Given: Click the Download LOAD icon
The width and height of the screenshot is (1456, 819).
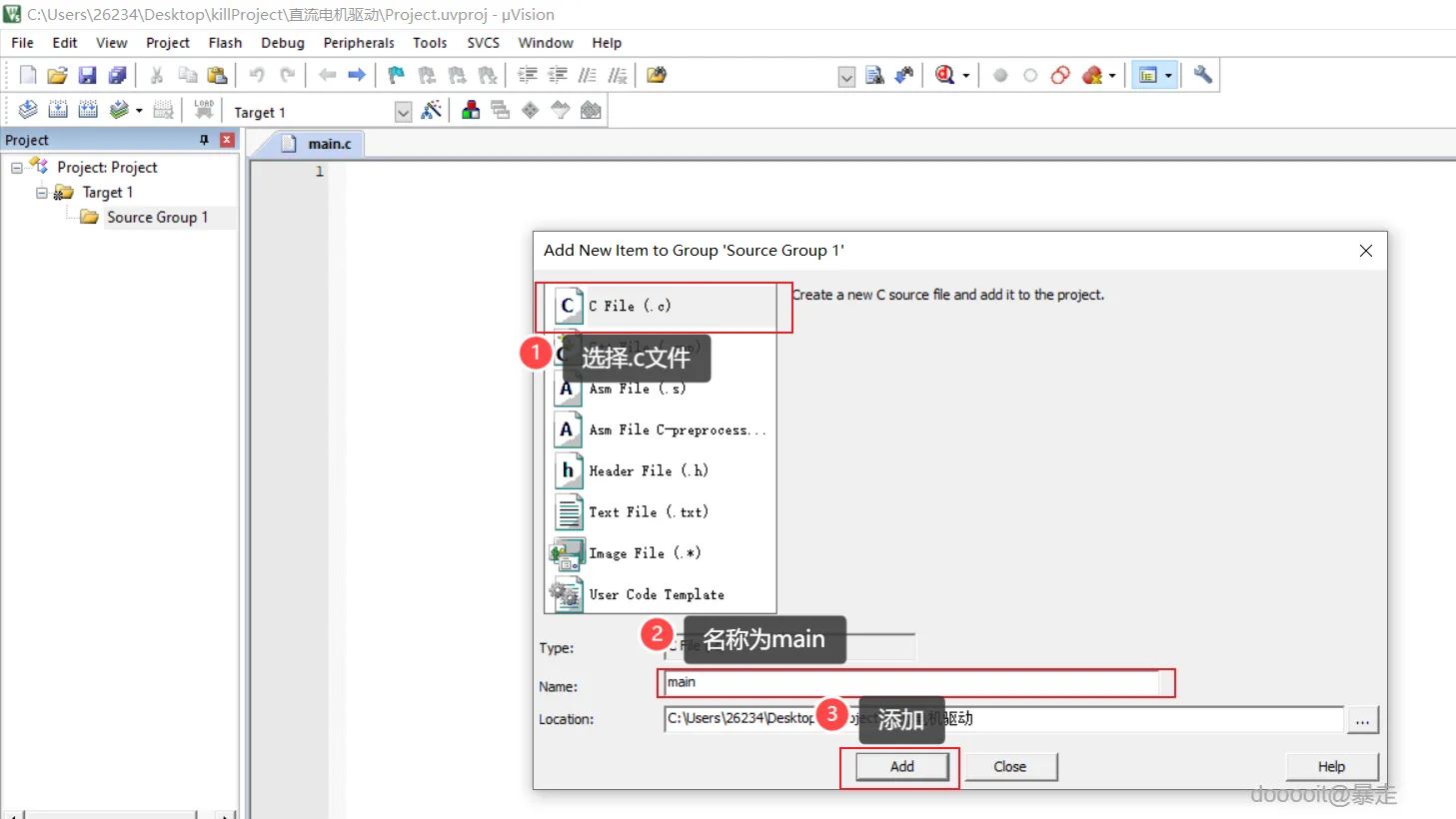Looking at the screenshot, I should (x=204, y=110).
